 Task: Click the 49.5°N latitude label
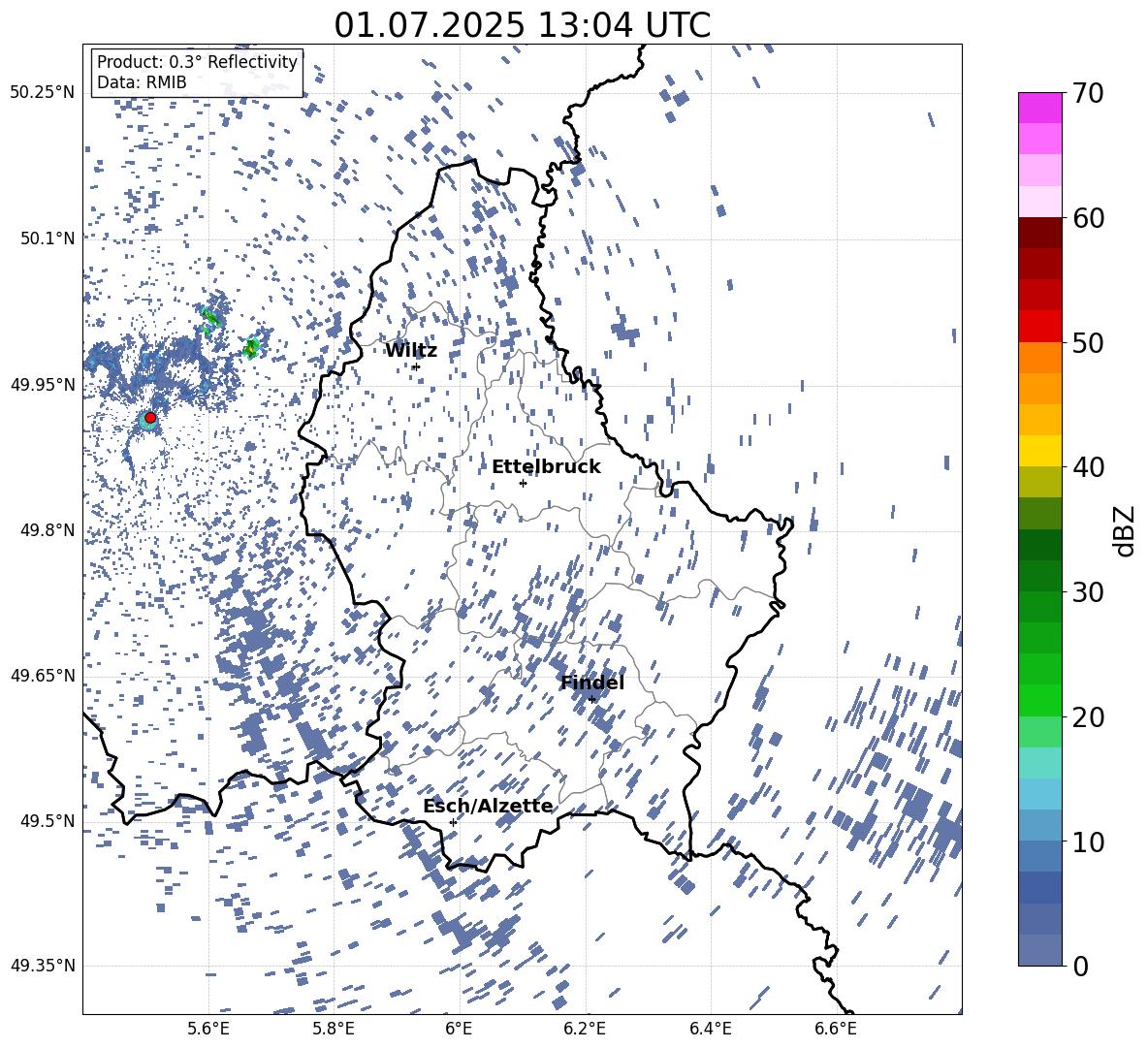coord(47,820)
